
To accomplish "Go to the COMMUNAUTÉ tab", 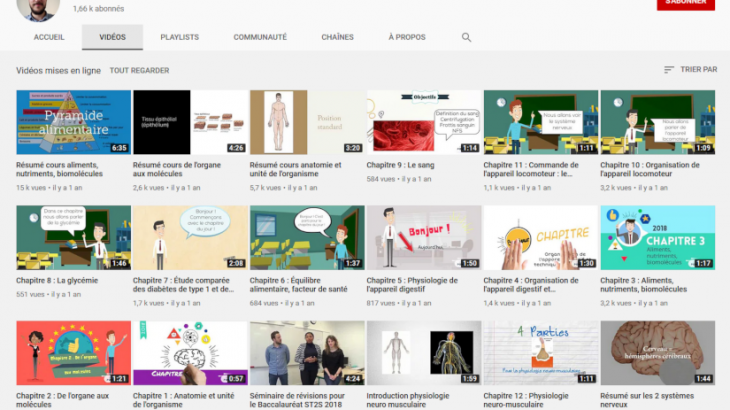I will pyautogui.click(x=260, y=37).
